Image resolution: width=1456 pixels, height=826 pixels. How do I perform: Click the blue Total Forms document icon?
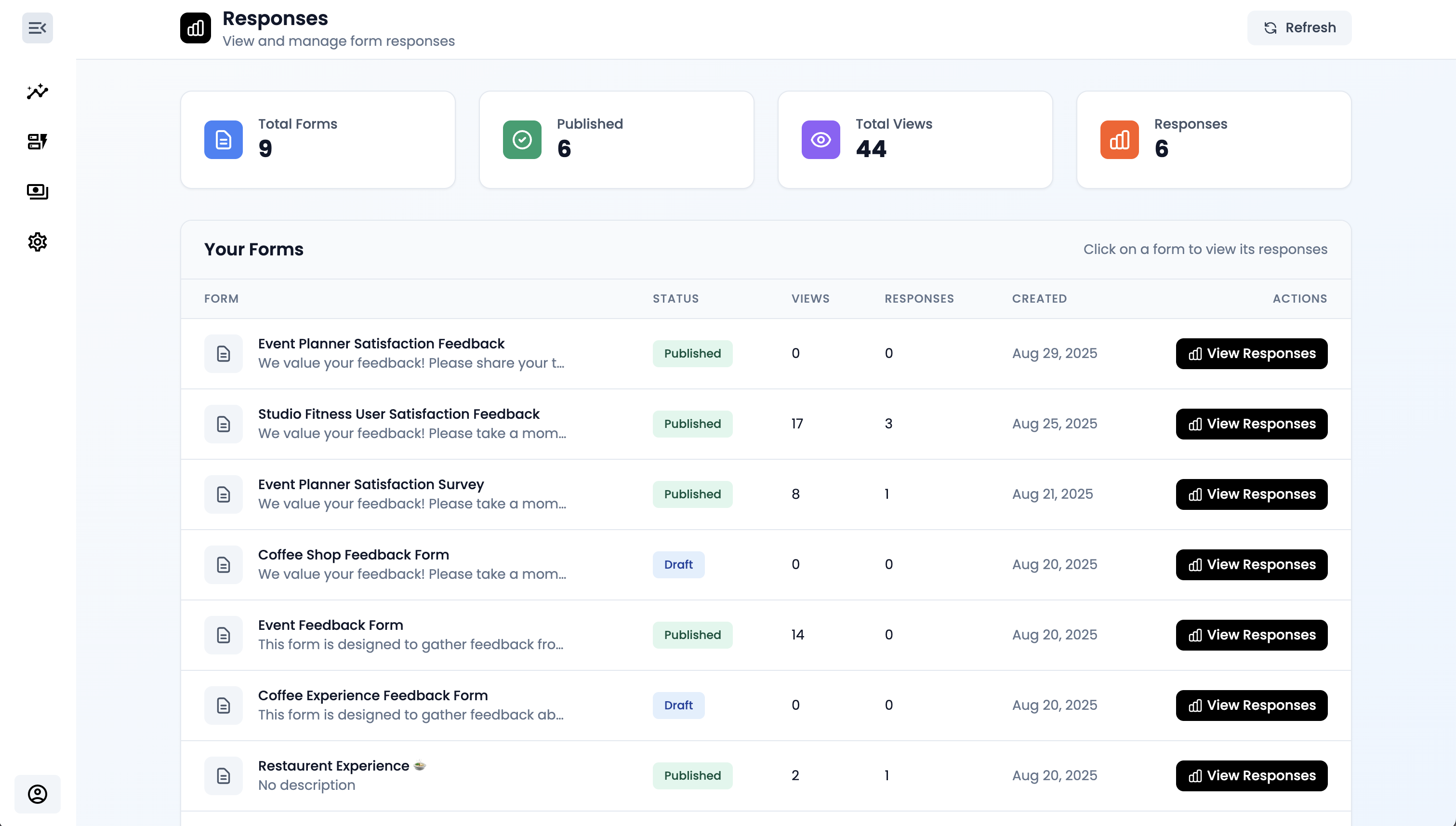(x=224, y=140)
